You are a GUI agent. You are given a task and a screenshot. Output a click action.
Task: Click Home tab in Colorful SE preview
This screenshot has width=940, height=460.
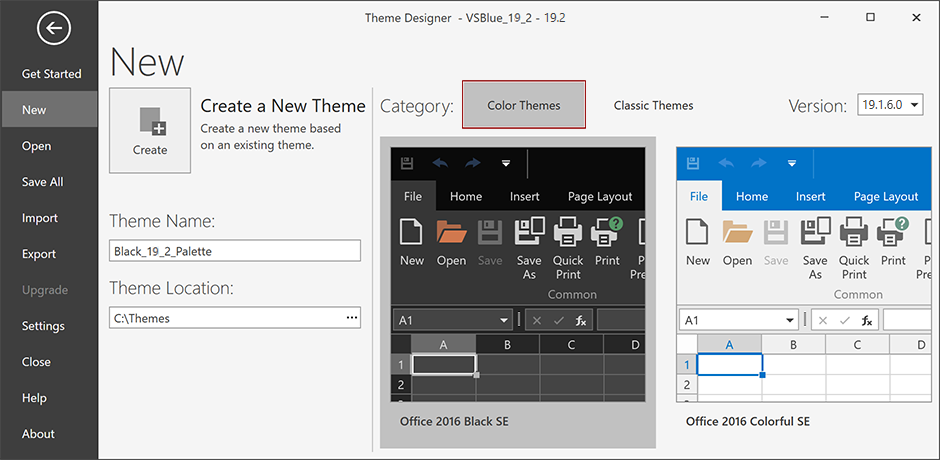(x=752, y=196)
